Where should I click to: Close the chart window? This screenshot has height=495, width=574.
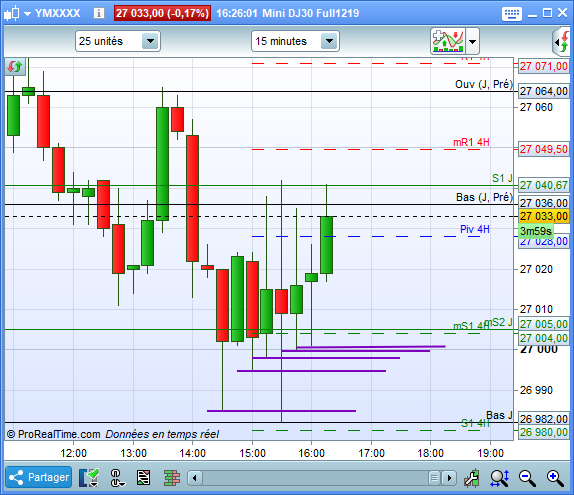tap(562, 13)
